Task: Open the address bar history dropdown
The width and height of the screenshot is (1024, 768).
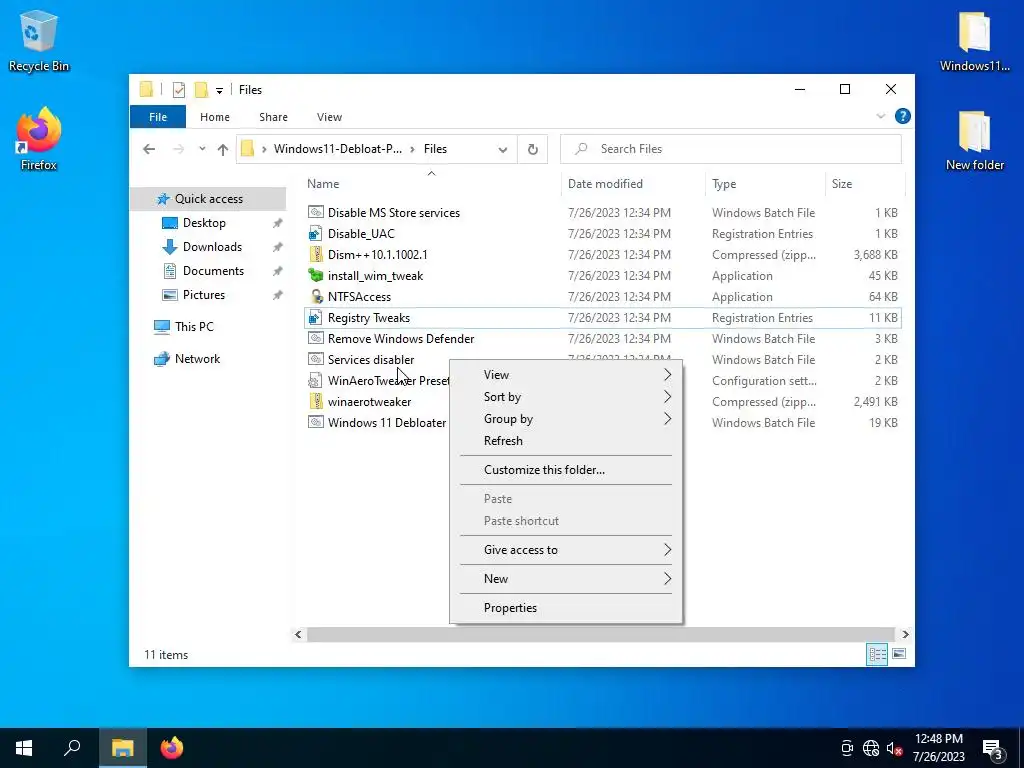Action: tap(502, 149)
